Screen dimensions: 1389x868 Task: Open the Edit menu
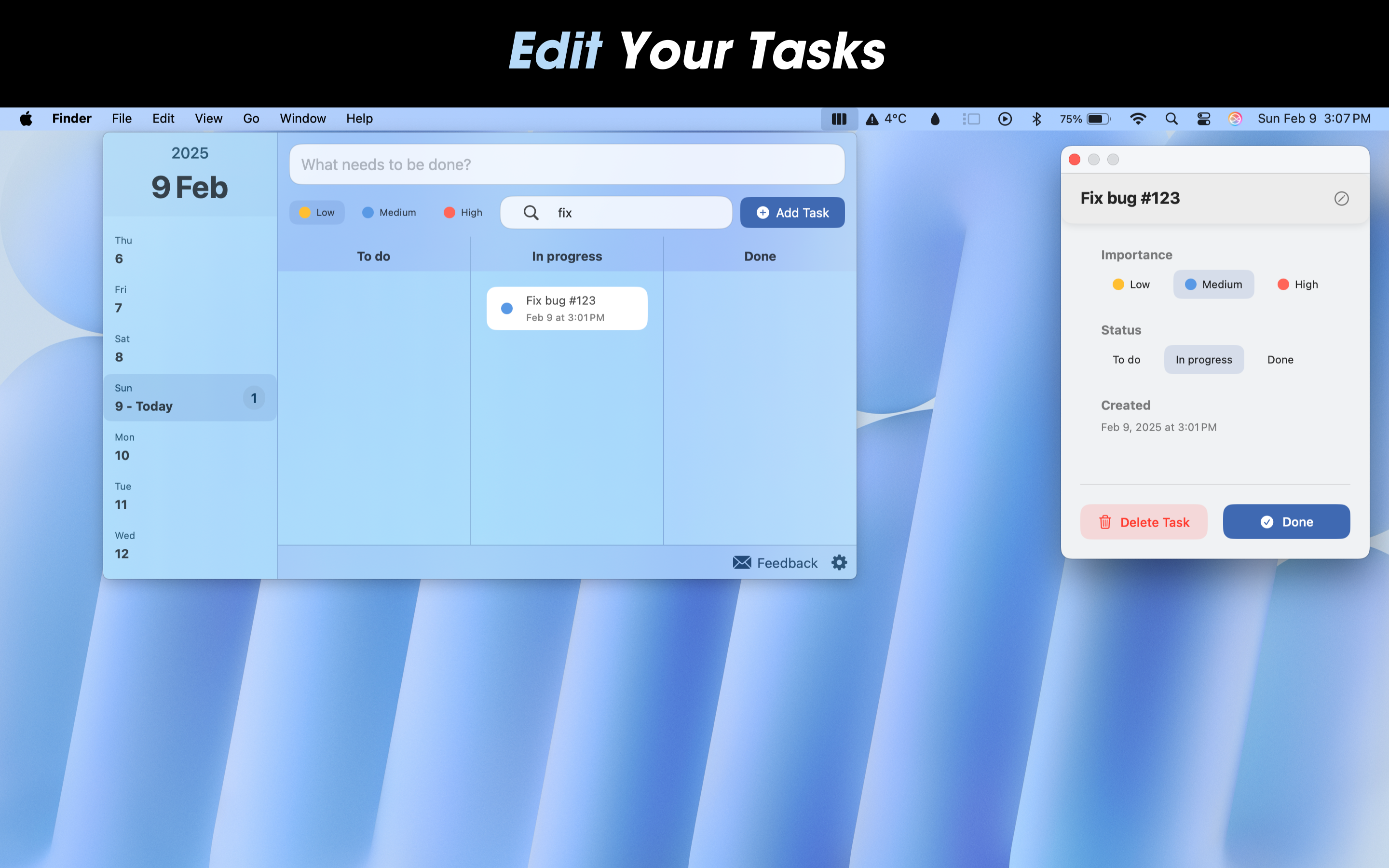(163, 119)
